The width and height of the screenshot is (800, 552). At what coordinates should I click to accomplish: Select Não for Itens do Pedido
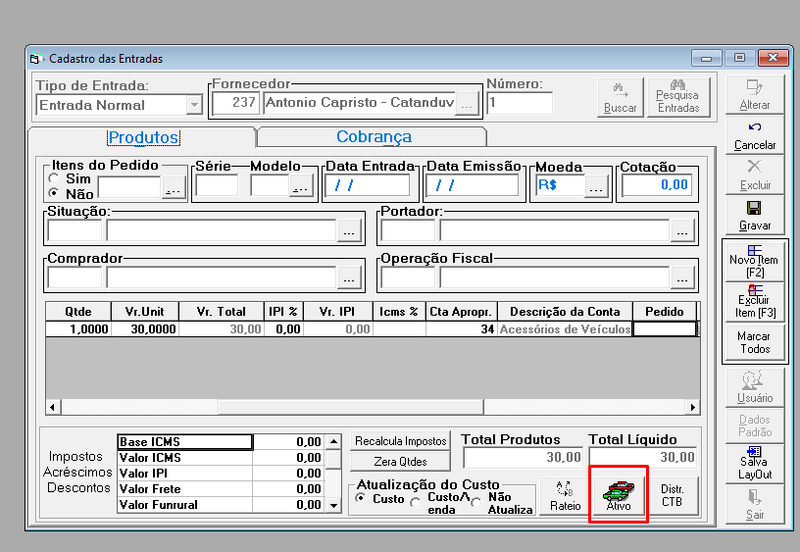[54, 193]
